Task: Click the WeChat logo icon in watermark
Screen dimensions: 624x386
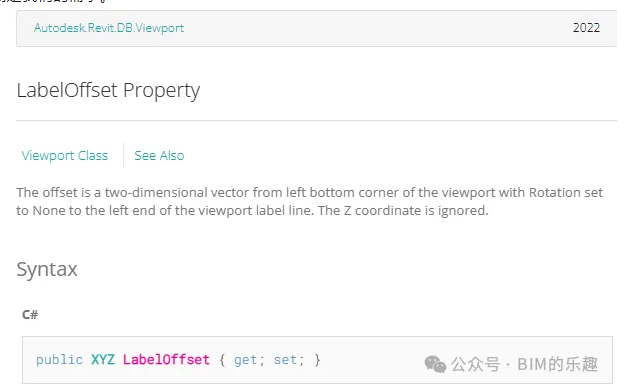Action: click(435, 364)
